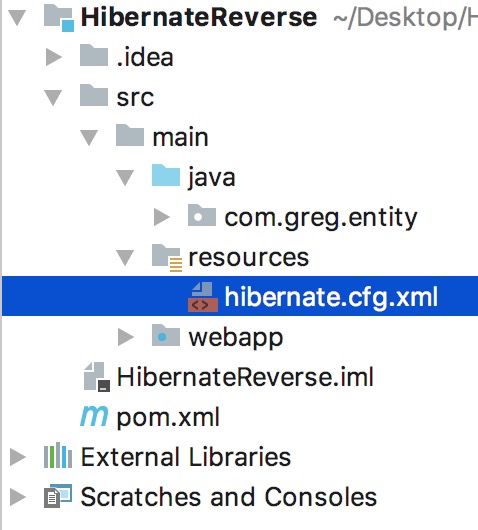Screen dimensions: 478x530
Task: Click the blue java source folder icon
Action: tap(166, 175)
